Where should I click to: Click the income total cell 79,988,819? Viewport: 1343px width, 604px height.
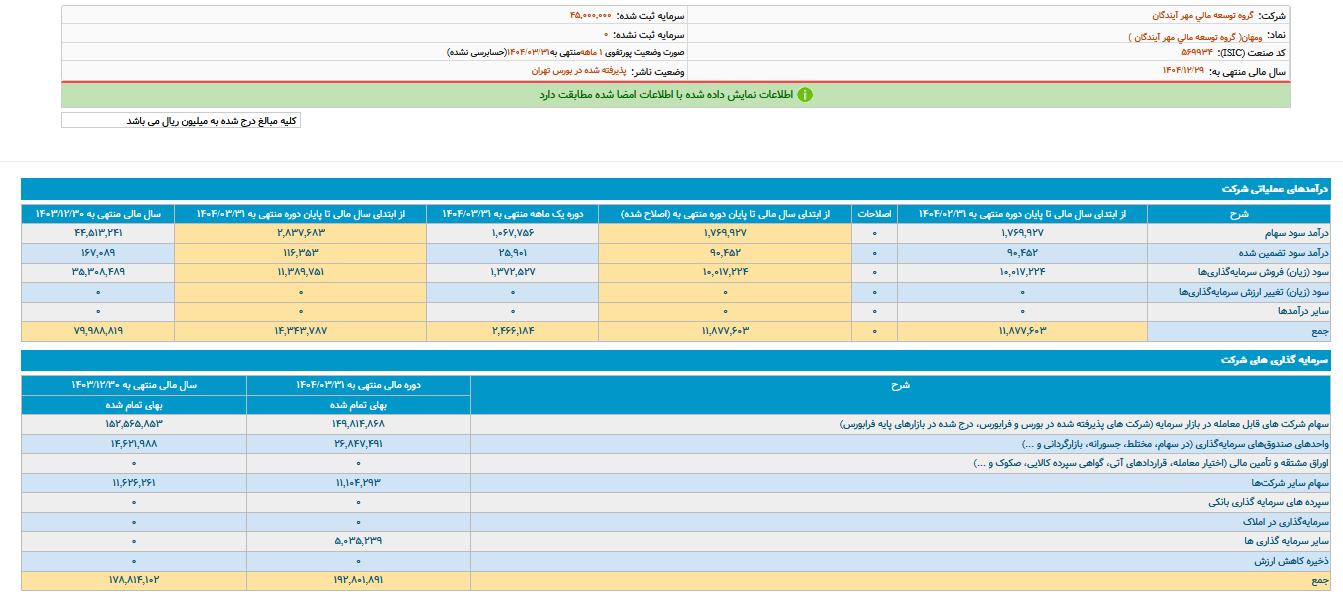[98, 331]
